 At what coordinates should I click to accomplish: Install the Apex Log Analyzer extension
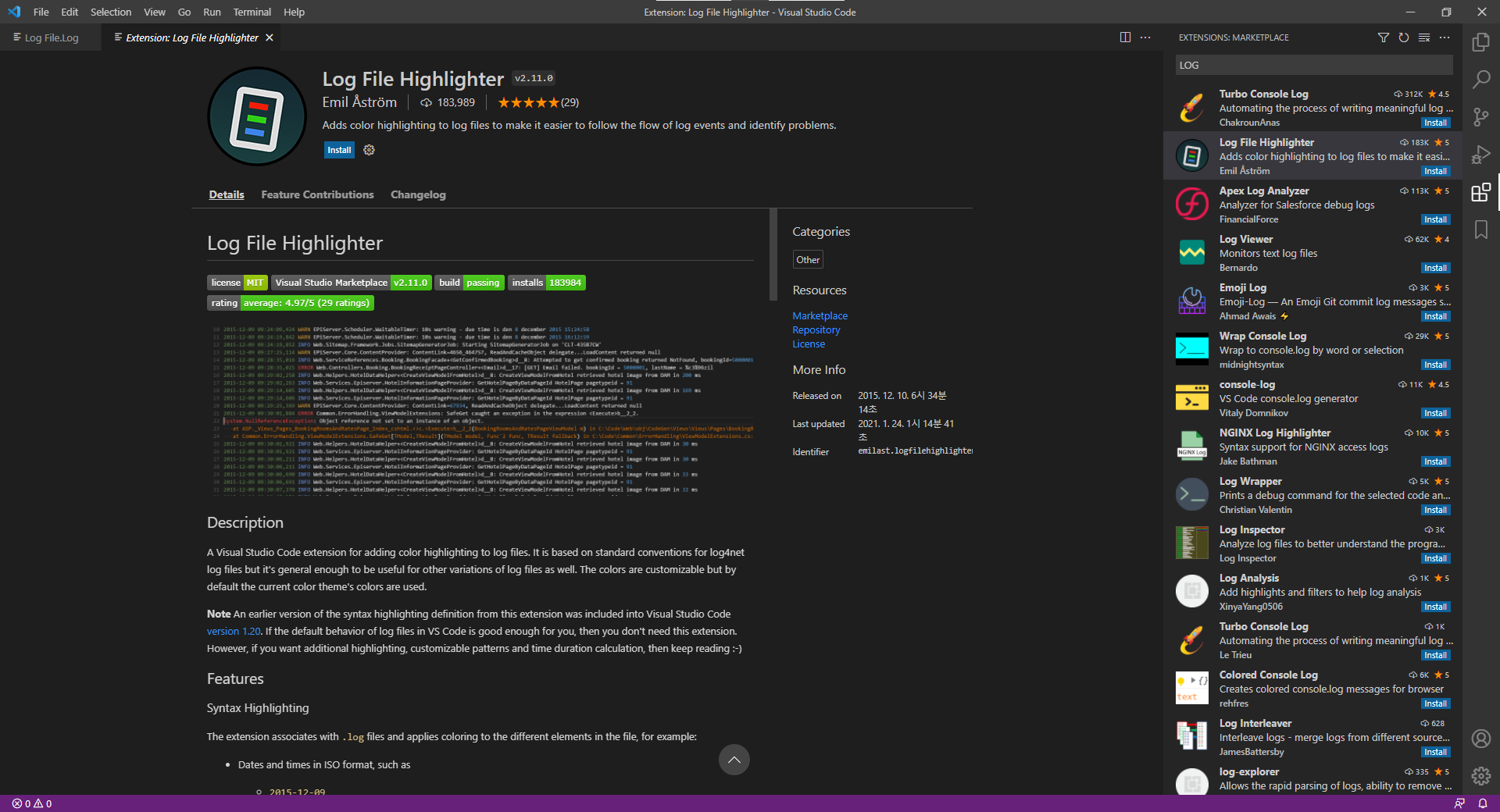click(1435, 219)
